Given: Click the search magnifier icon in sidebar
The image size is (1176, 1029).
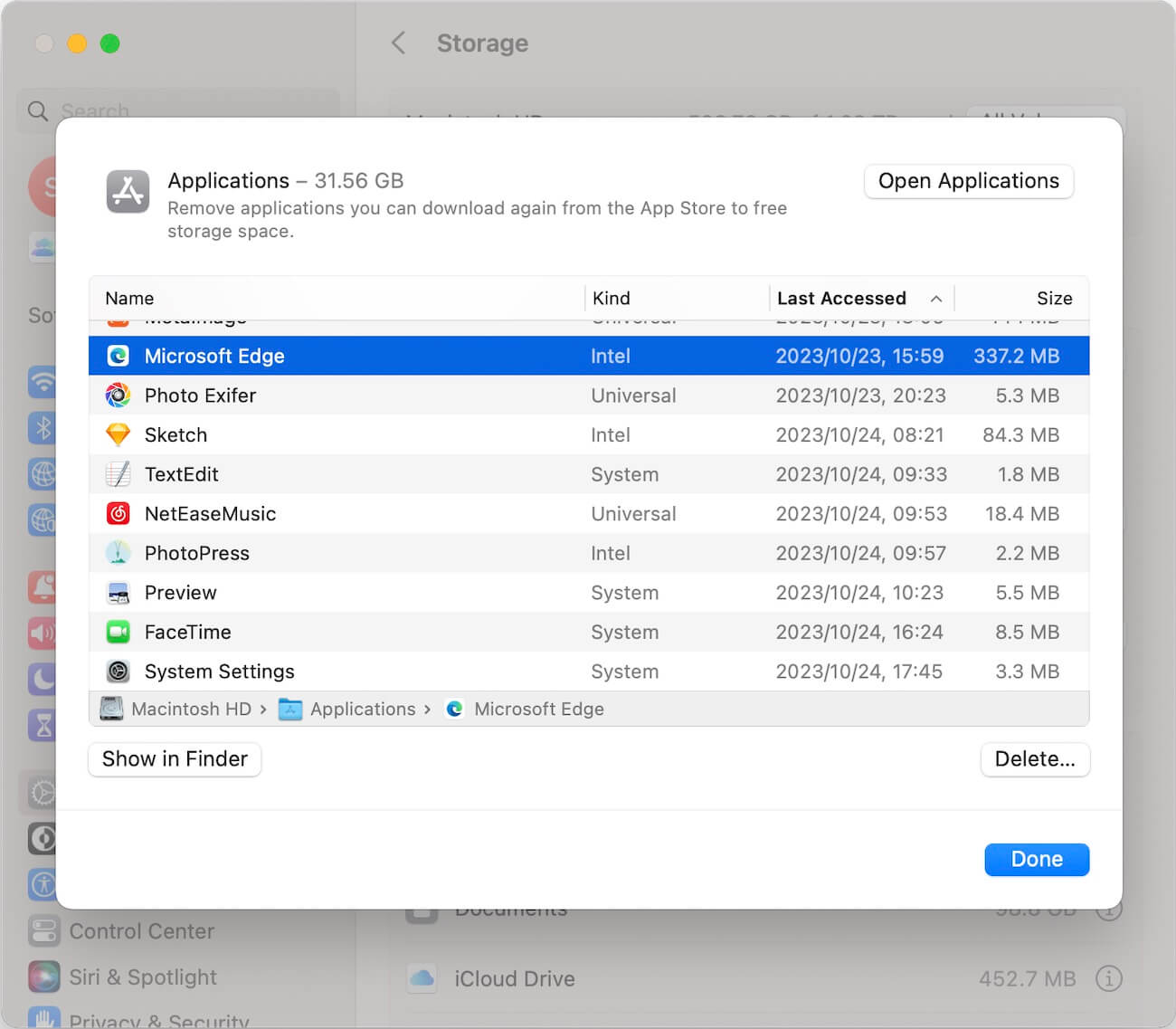Looking at the screenshot, I should [38, 111].
